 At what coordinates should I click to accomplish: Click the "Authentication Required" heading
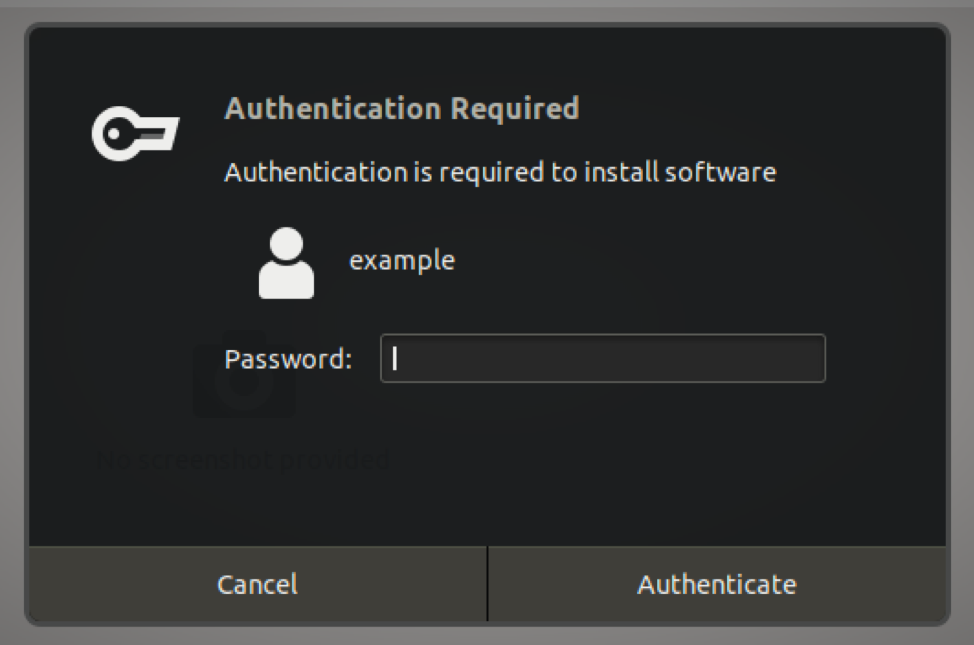401,108
